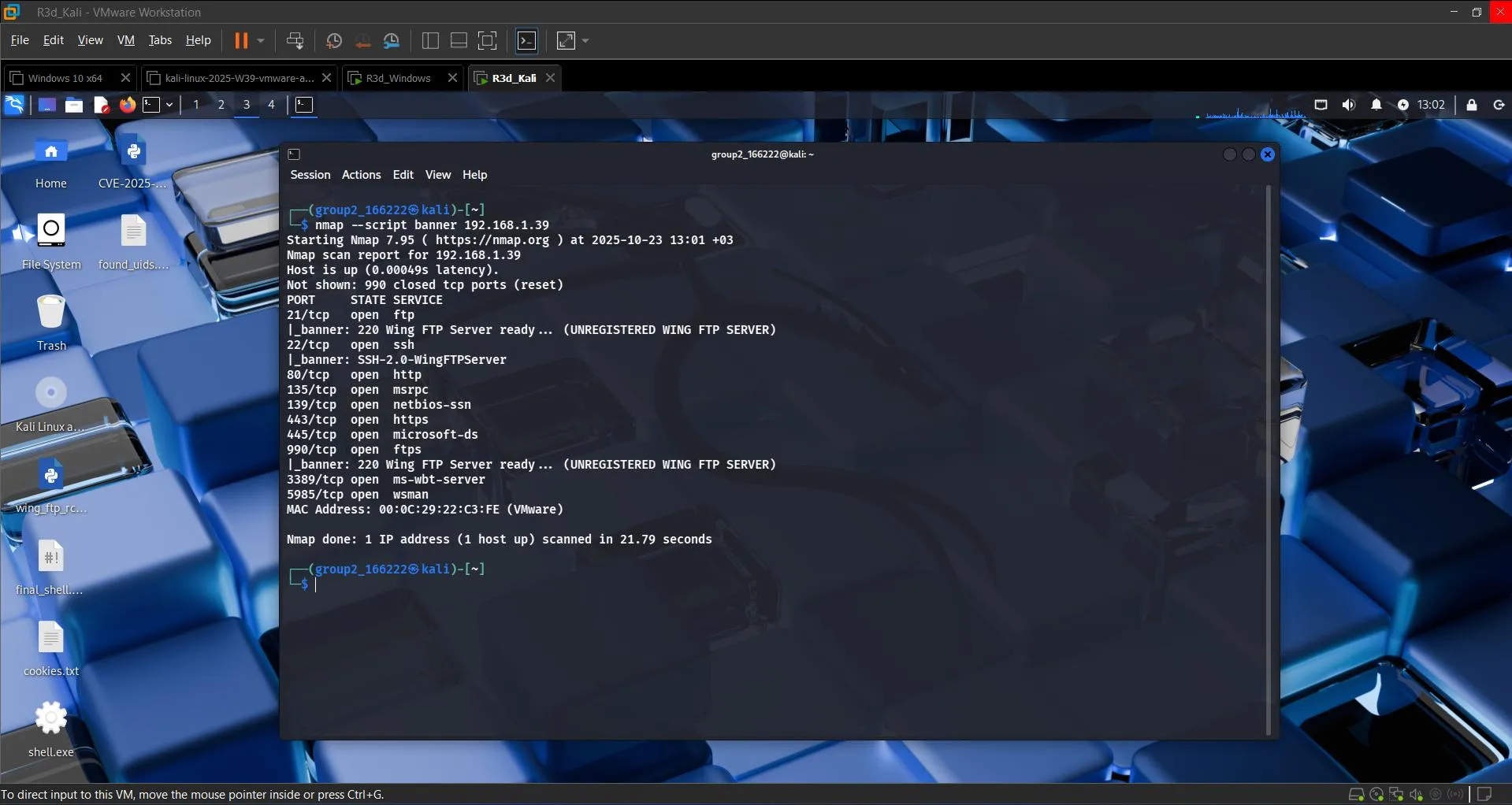Open the VMware File menu
The height and width of the screenshot is (805, 1512).
pyautogui.click(x=20, y=40)
